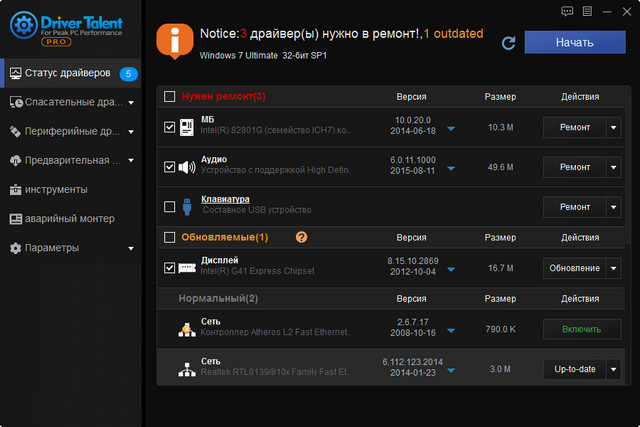Click the audio speaker device icon
The height and width of the screenshot is (427, 640).
187,167
